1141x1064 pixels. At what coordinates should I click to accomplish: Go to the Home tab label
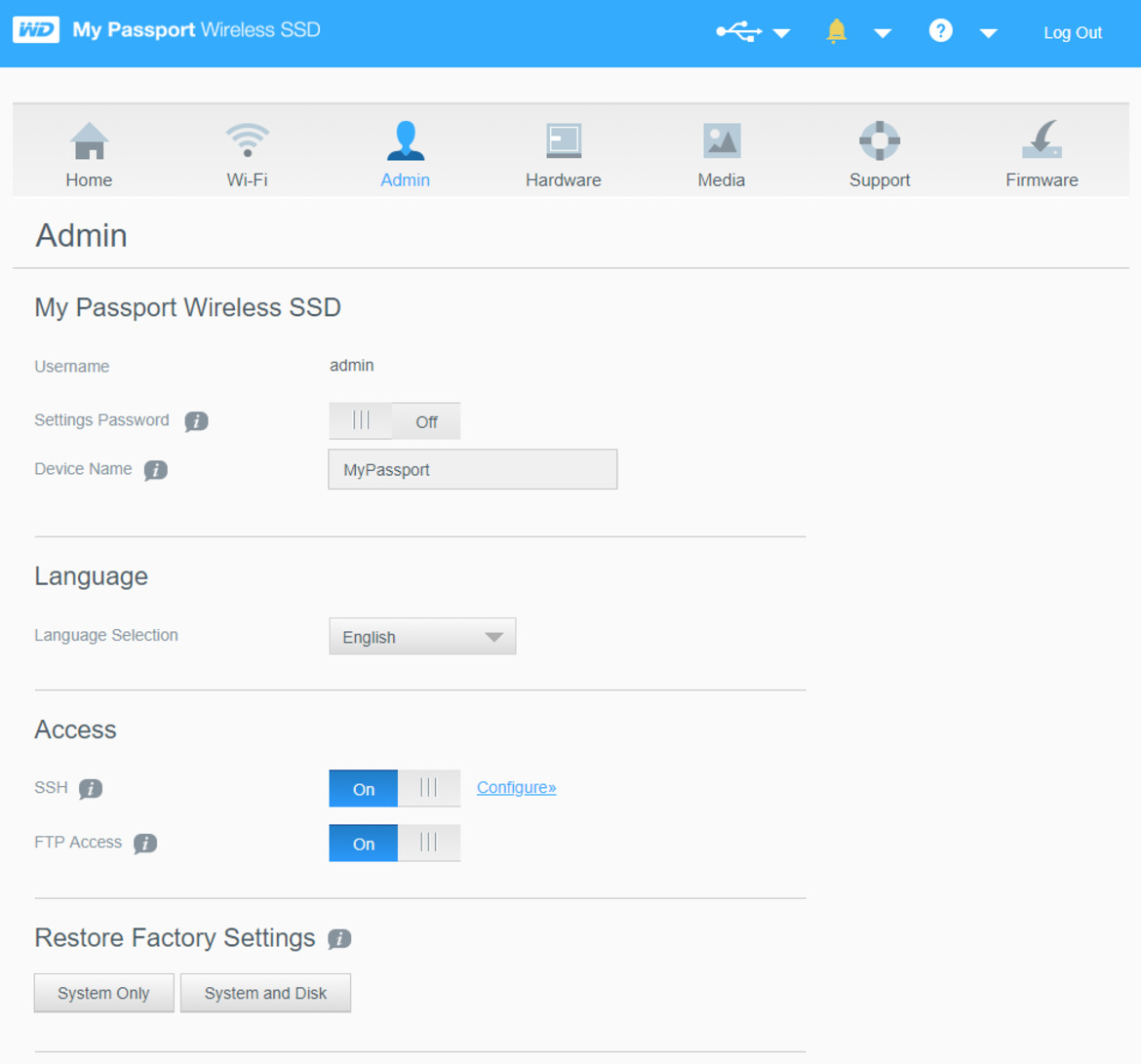[x=89, y=180]
